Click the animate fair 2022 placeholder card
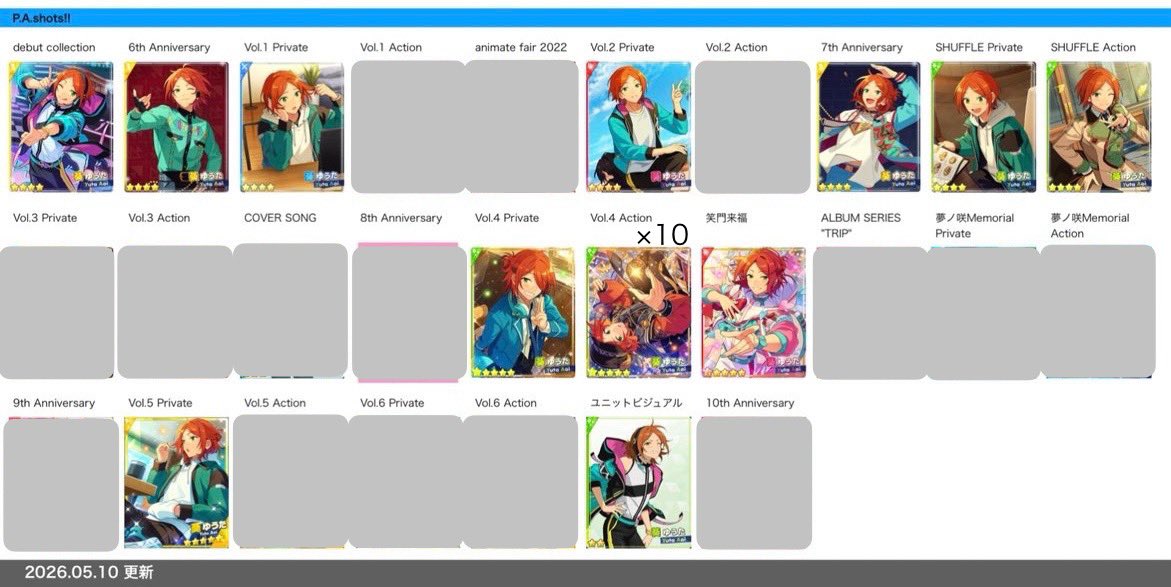 pos(522,127)
